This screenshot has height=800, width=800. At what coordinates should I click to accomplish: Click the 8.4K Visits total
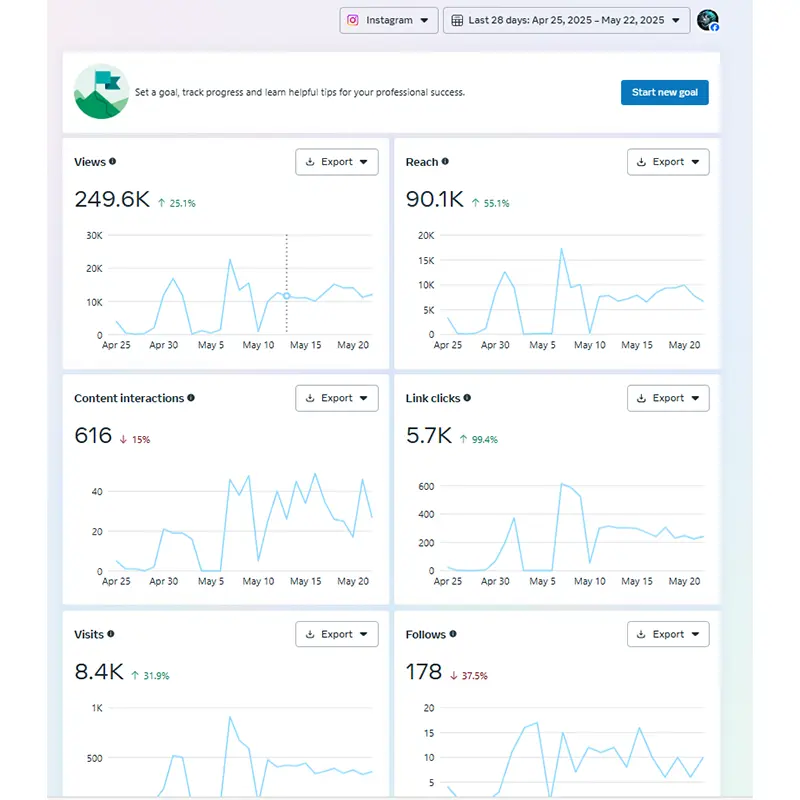pos(99,671)
